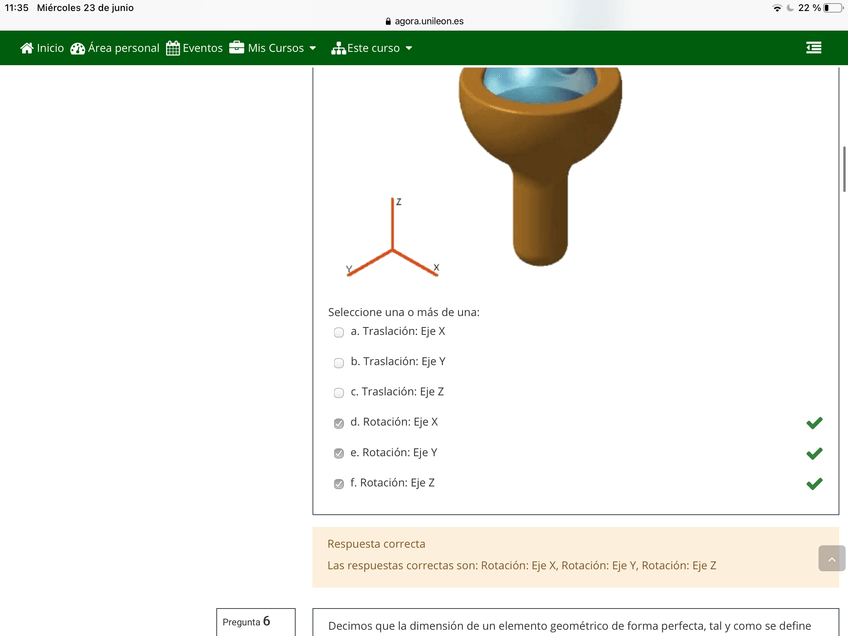This screenshot has width=848, height=636.
Task: Click the Inicio link text
Action: point(50,48)
